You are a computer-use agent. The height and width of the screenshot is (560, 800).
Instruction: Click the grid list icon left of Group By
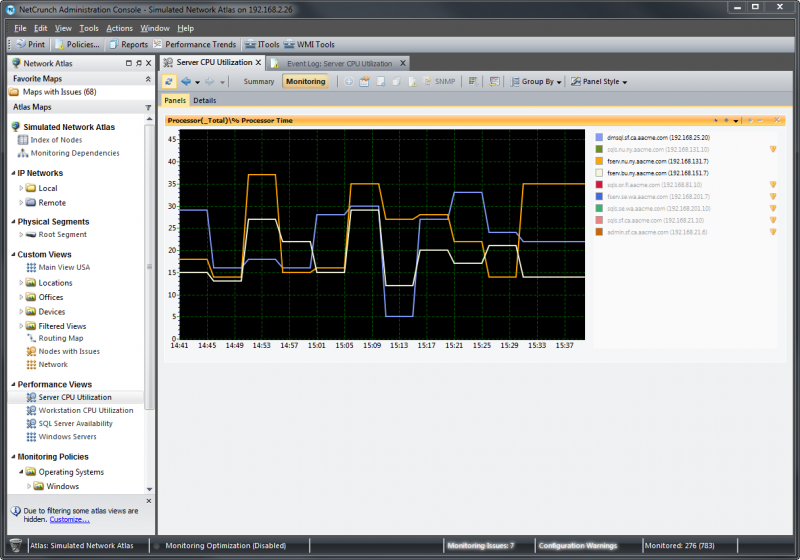pyautogui.click(x=473, y=82)
